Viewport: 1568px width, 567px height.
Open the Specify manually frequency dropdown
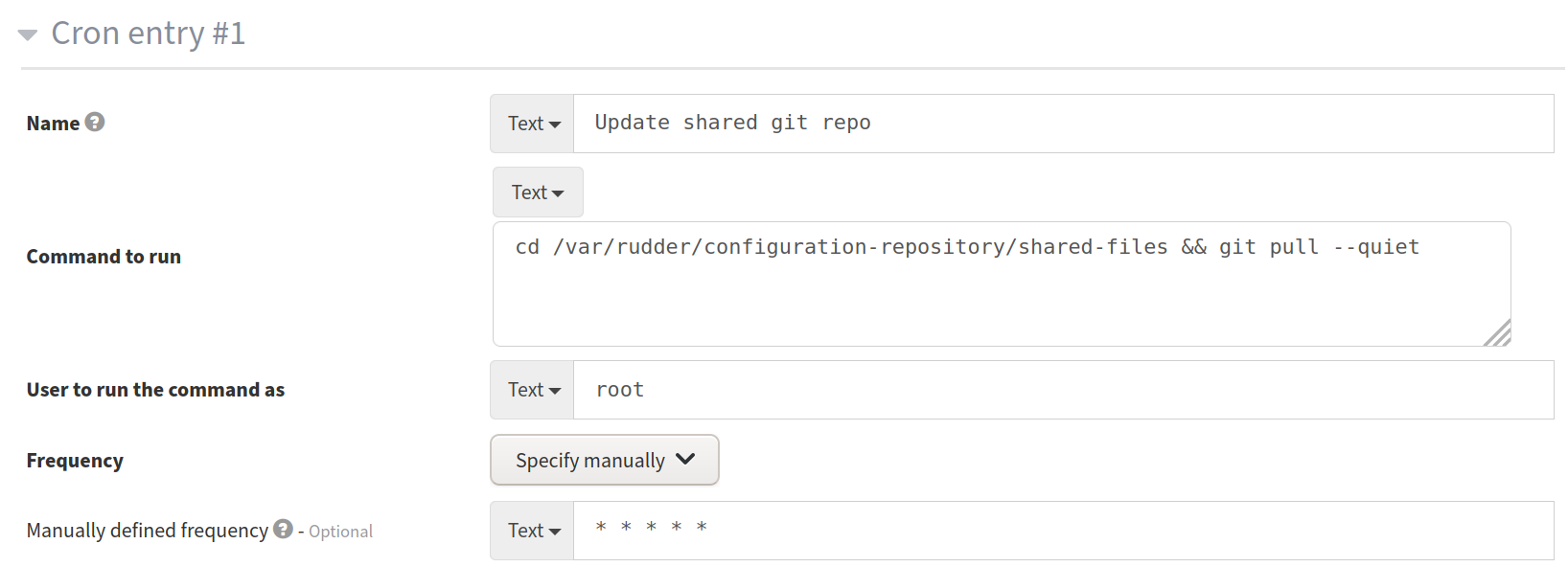tap(604, 460)
